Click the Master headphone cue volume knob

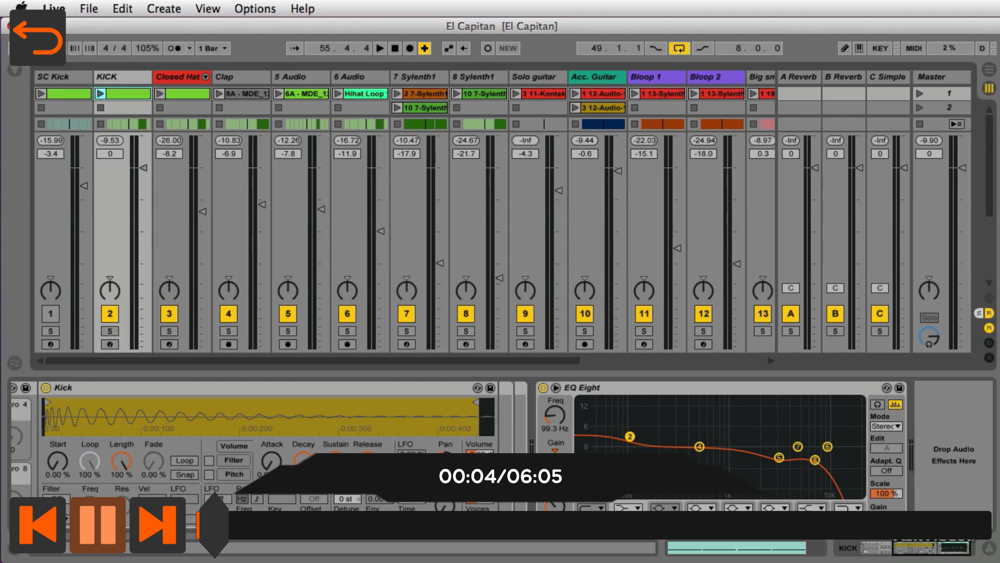point(929,337)
